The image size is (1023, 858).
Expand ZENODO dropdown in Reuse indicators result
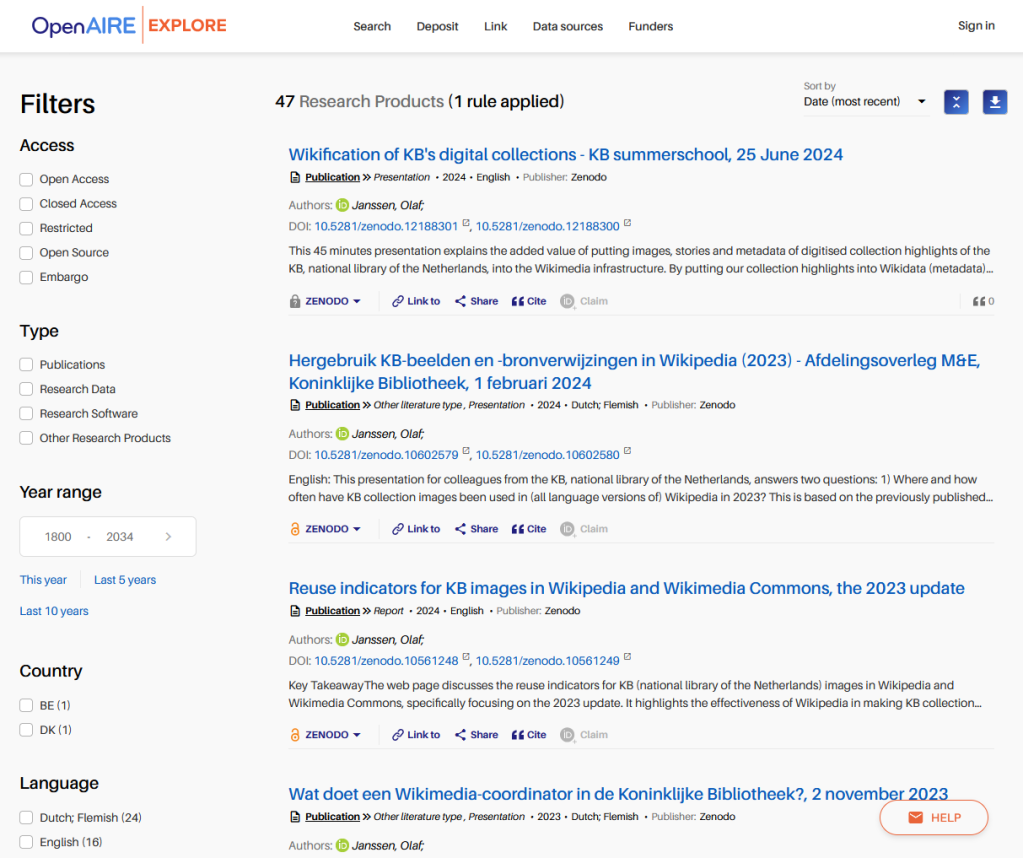point(333,735)
